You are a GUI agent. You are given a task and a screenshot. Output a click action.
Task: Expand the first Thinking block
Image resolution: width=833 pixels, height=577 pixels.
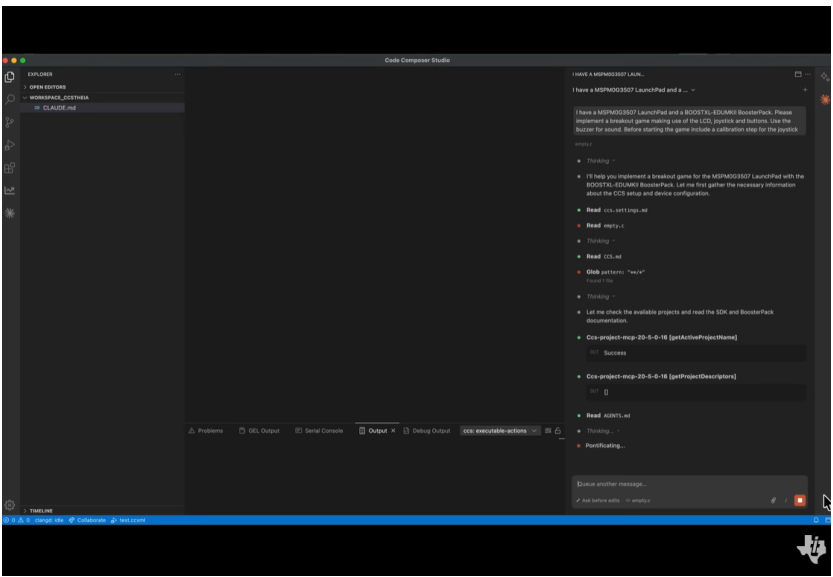click(x=601, y=160)
